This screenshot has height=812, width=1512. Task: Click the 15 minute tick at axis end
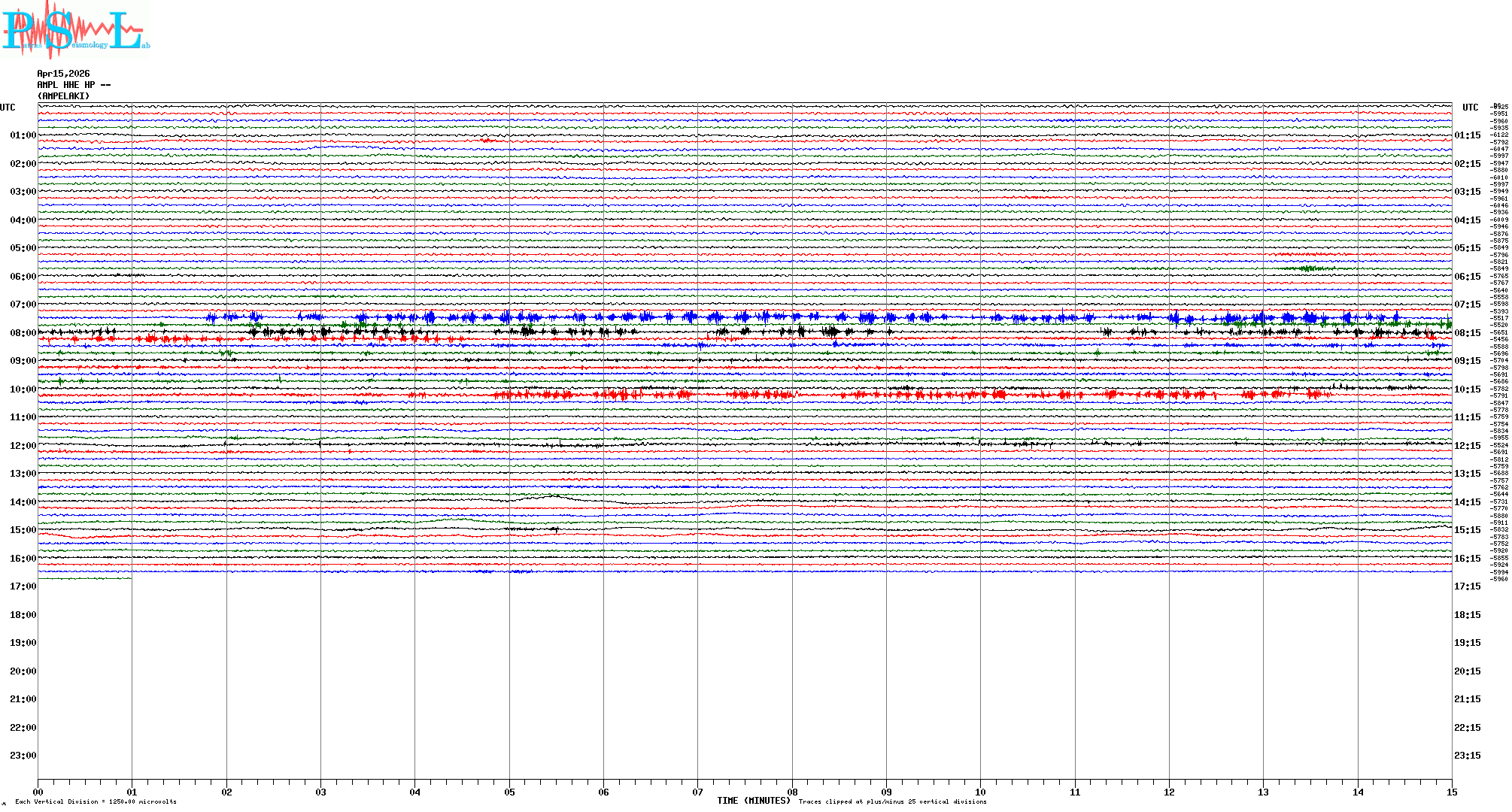1451,792
